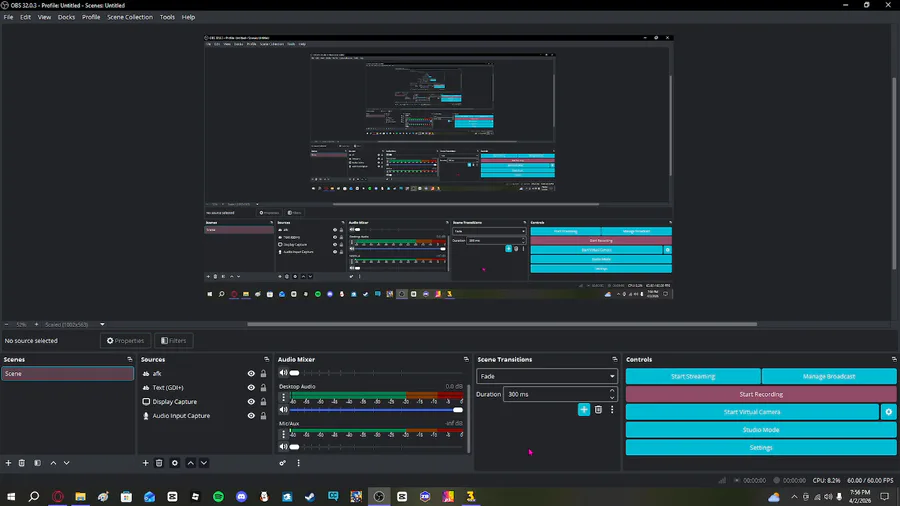The width and height of the screenshot is (900, 506).
Task: Open Audio Mixer options three-dot menu
Action: click(x=298, y=463)
